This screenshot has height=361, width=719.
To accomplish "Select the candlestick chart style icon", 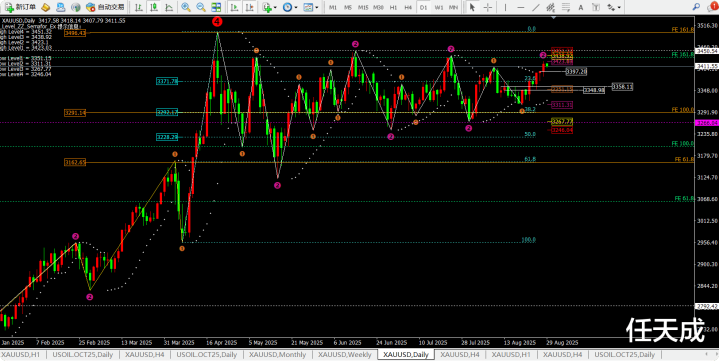I will (x=154, y=7).
